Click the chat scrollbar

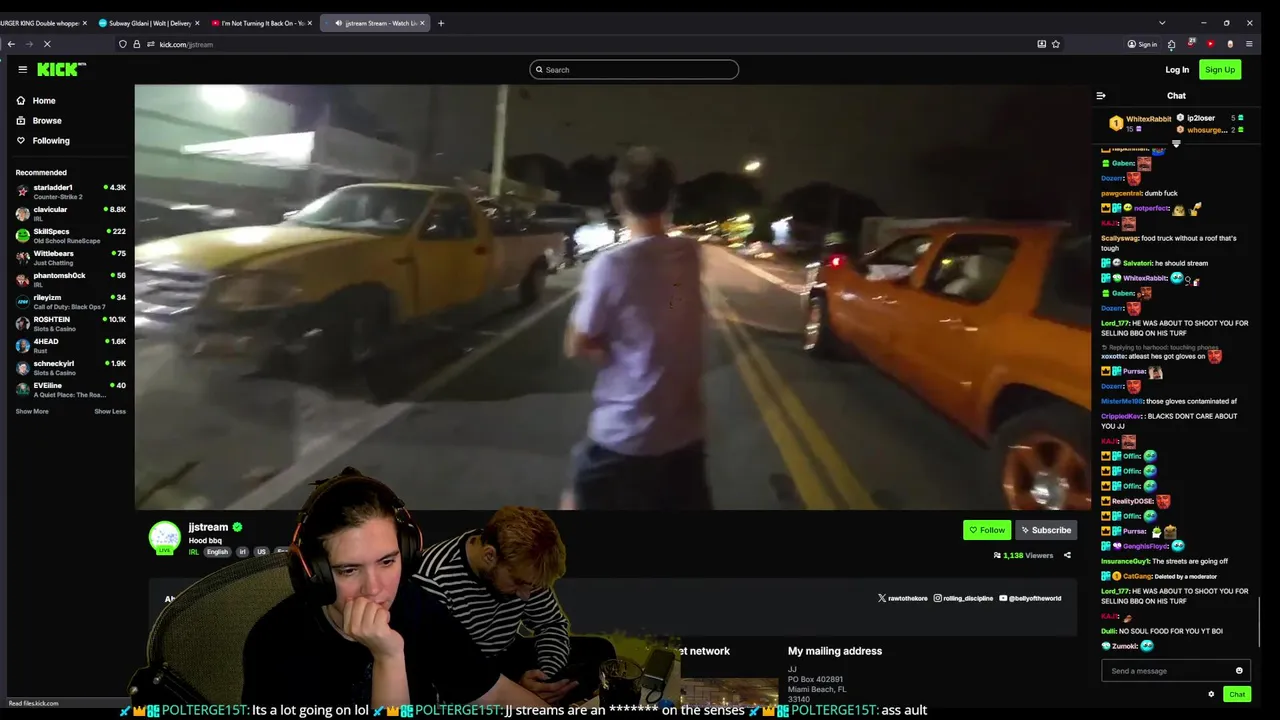tap(1258, 622)
